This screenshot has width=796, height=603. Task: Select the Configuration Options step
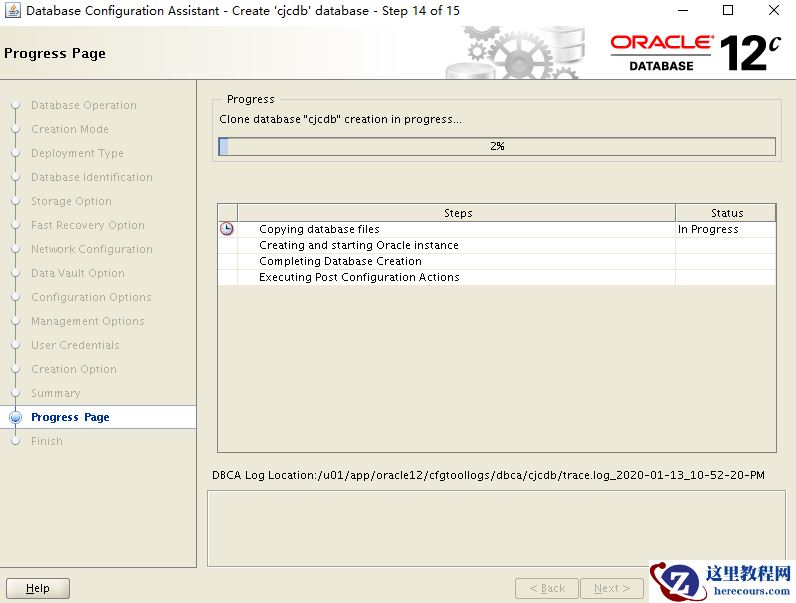point(91,297)
